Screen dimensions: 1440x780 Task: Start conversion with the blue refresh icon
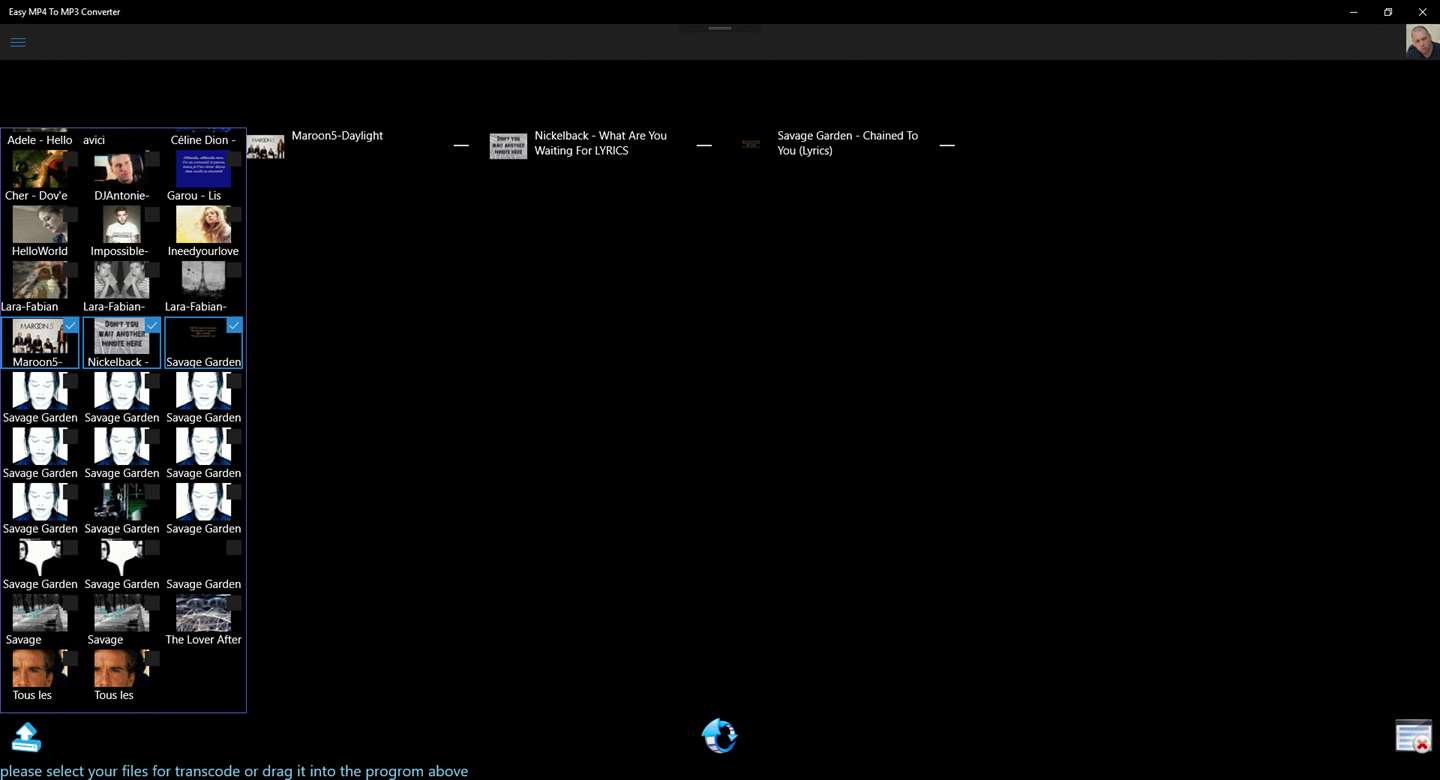click(719, 735)
